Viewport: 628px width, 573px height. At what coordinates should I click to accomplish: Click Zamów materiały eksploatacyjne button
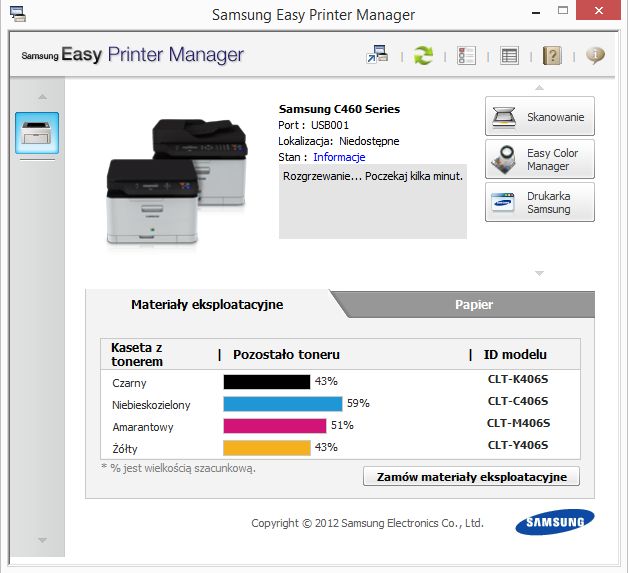tap(471, 476)
